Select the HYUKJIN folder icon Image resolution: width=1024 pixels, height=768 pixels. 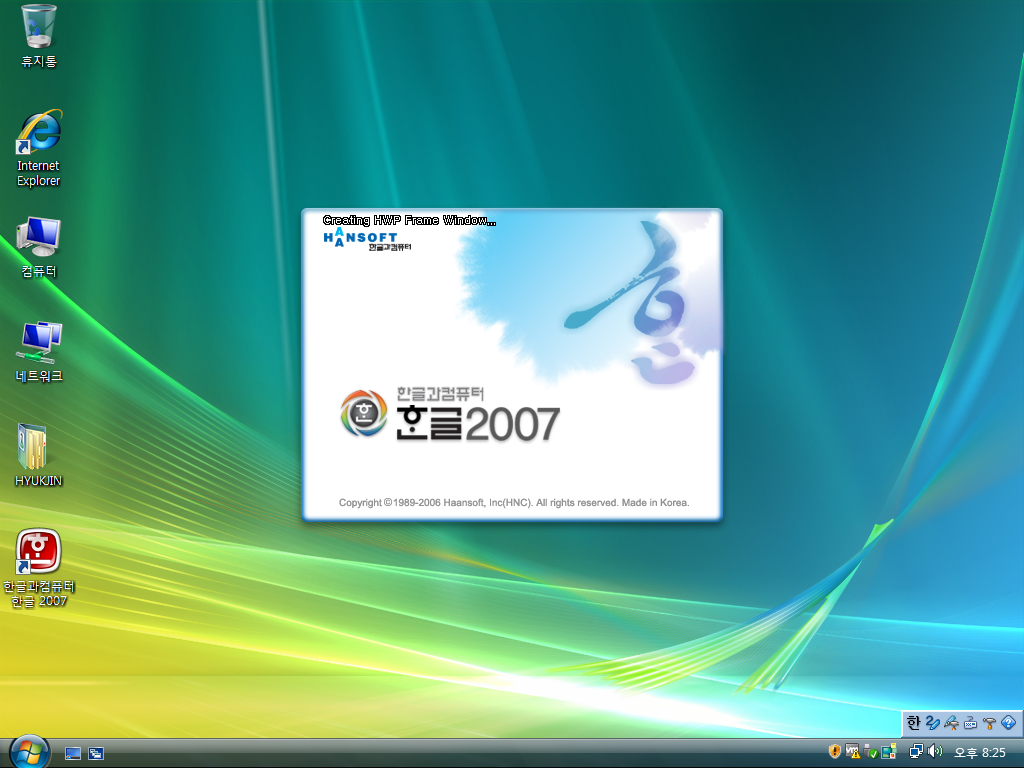coord(39,455)
